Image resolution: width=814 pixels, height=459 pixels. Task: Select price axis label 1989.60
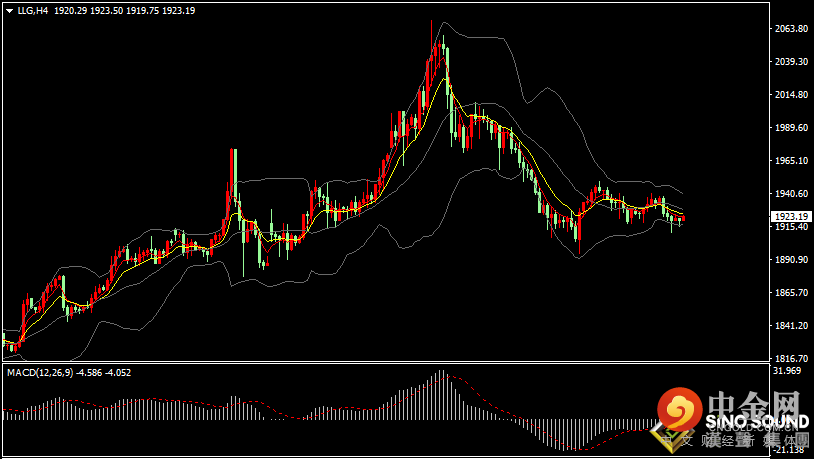tap(791, 128)
